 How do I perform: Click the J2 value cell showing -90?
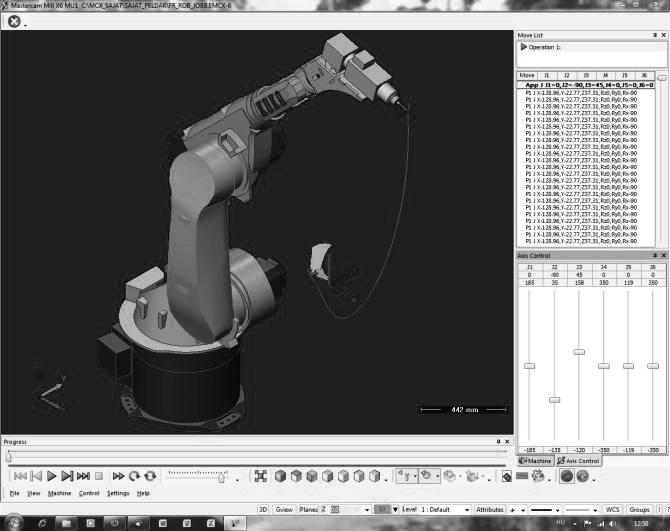pos(555,275)
